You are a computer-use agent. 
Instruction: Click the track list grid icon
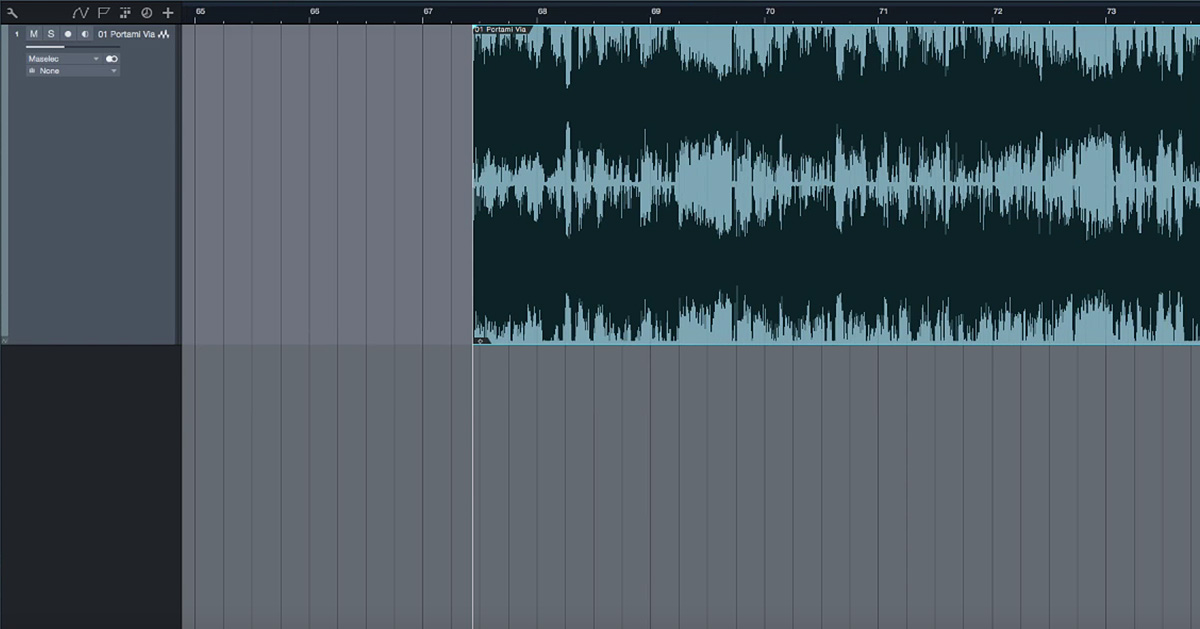pyautogui.click(x=125, y=13)
